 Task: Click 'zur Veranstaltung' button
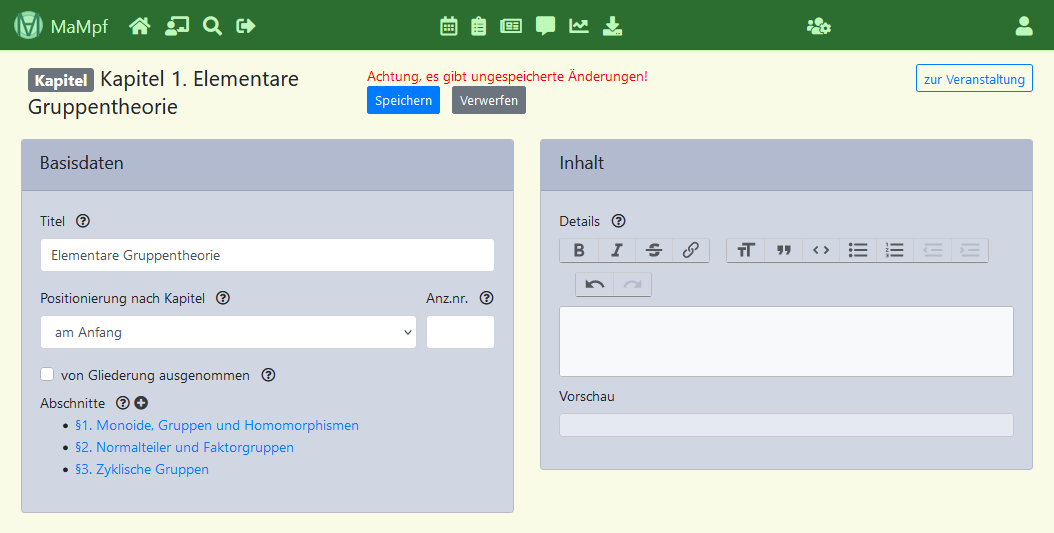tap(973, 79)
